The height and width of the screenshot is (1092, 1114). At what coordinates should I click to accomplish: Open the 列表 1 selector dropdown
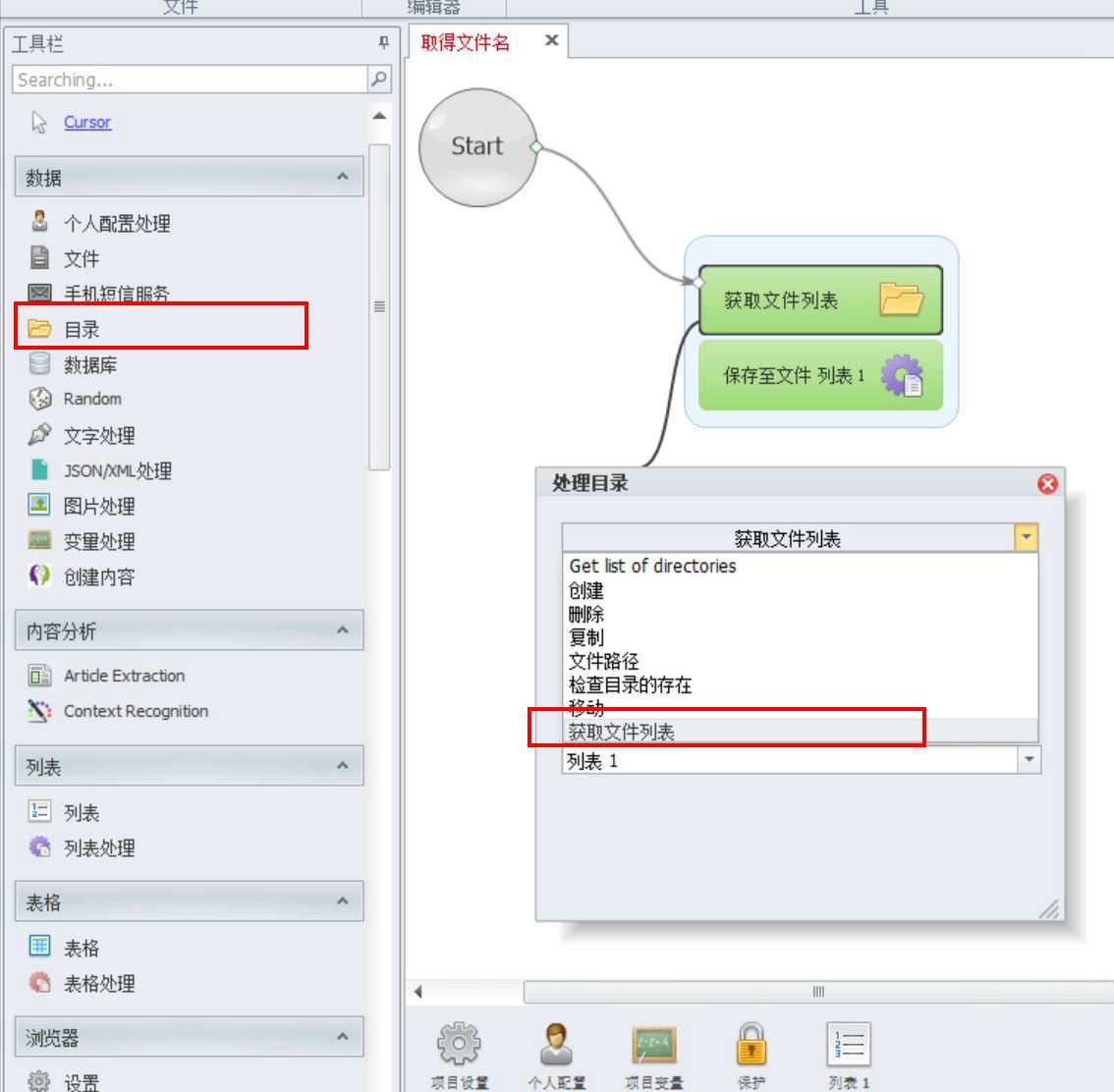pyautogui.click(x=1029, y=759)
